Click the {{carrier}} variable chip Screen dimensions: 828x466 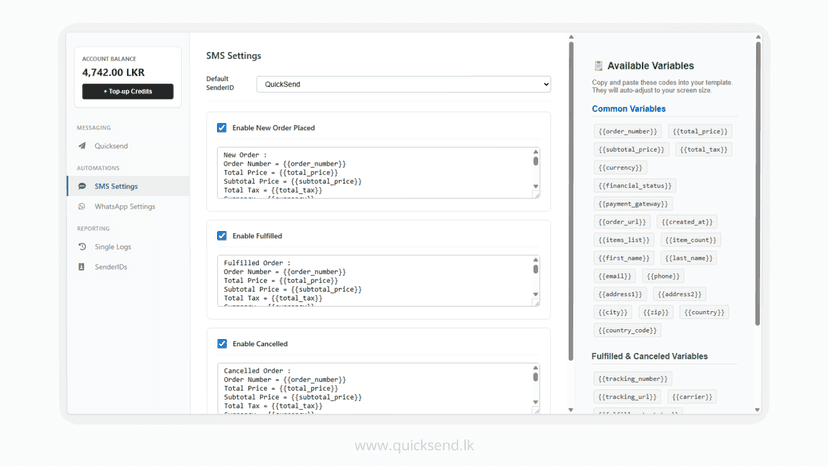pyautogui.click(x=692, y=397)
